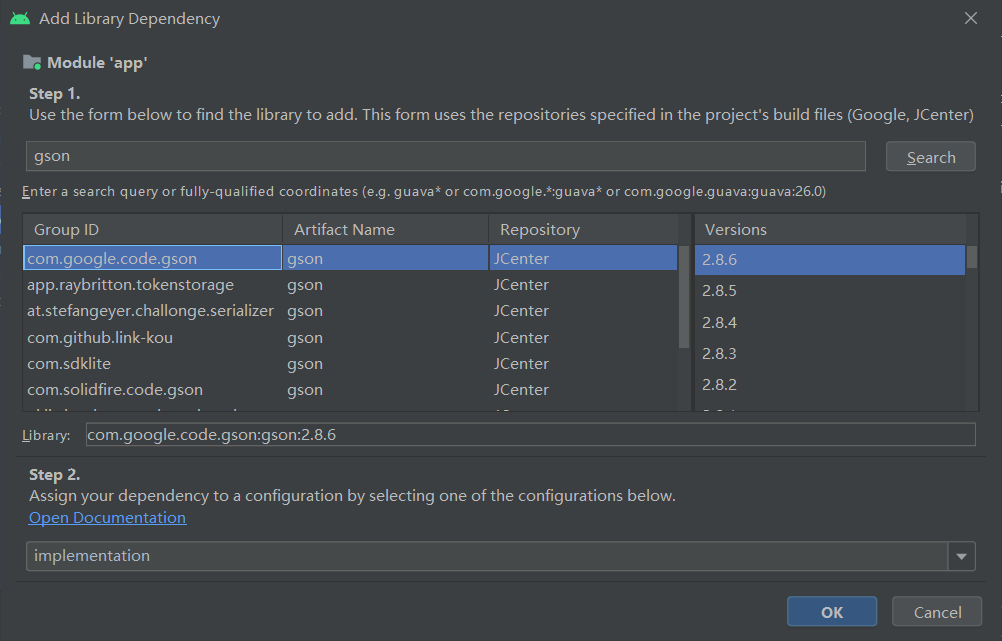Choose version 2.8.5

[829, 291]
